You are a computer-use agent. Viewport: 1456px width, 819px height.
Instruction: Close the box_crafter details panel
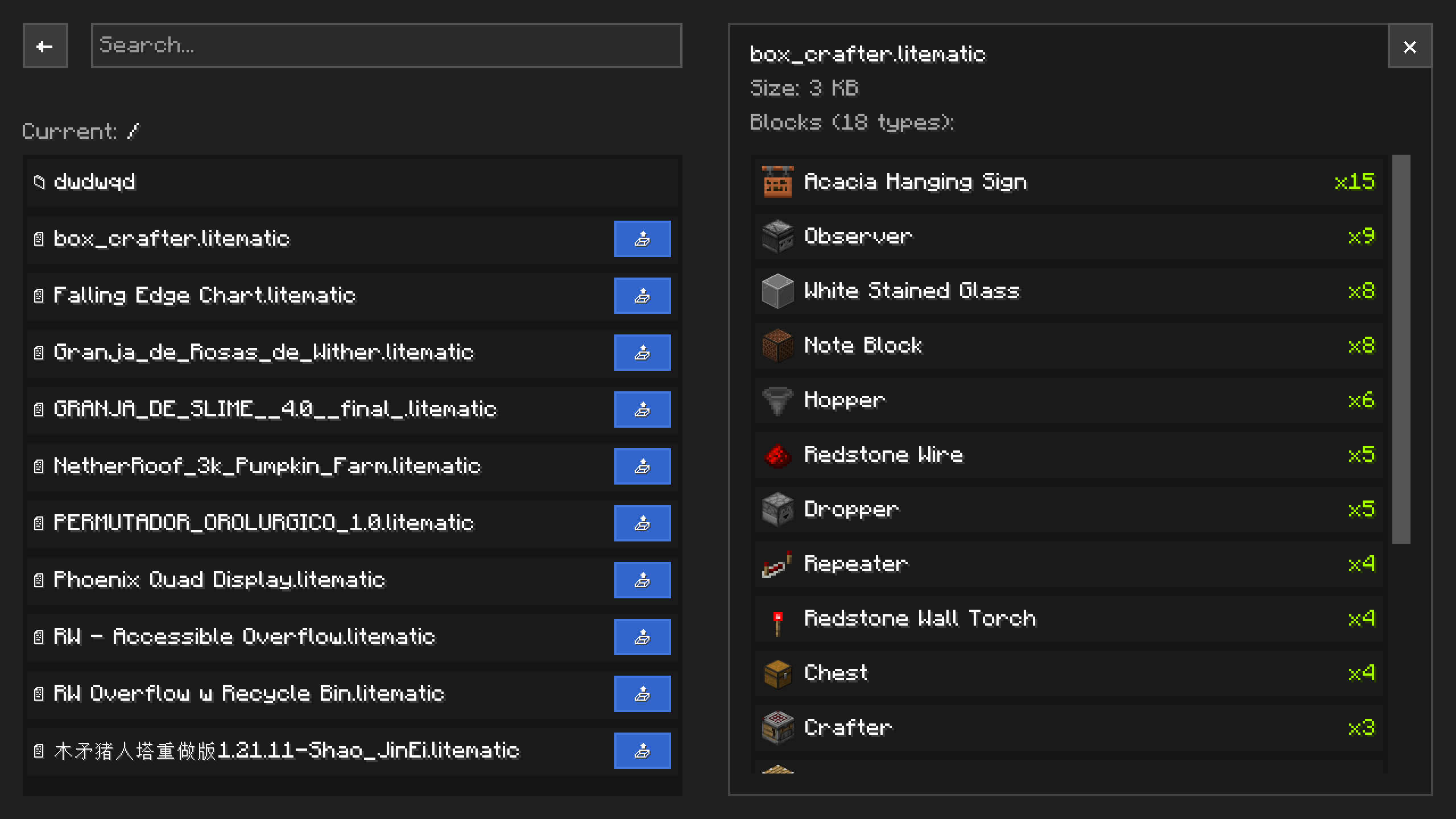[x=1409, y=47]
